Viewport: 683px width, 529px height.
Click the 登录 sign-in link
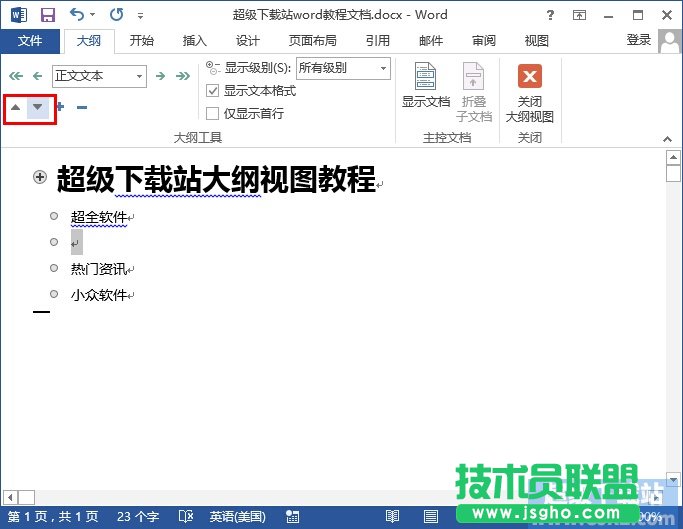[x=638, y=40]
